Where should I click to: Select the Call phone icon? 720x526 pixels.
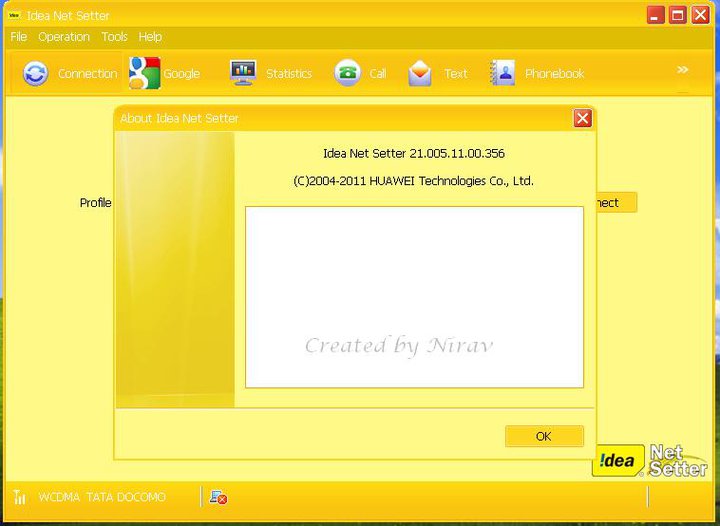coord(348,73)
